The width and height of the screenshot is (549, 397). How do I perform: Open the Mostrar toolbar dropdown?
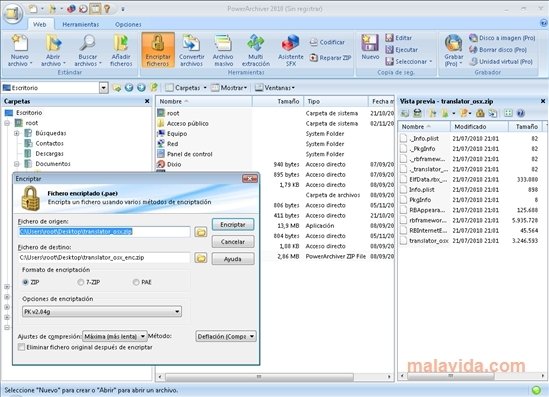[x=229, y=88]
